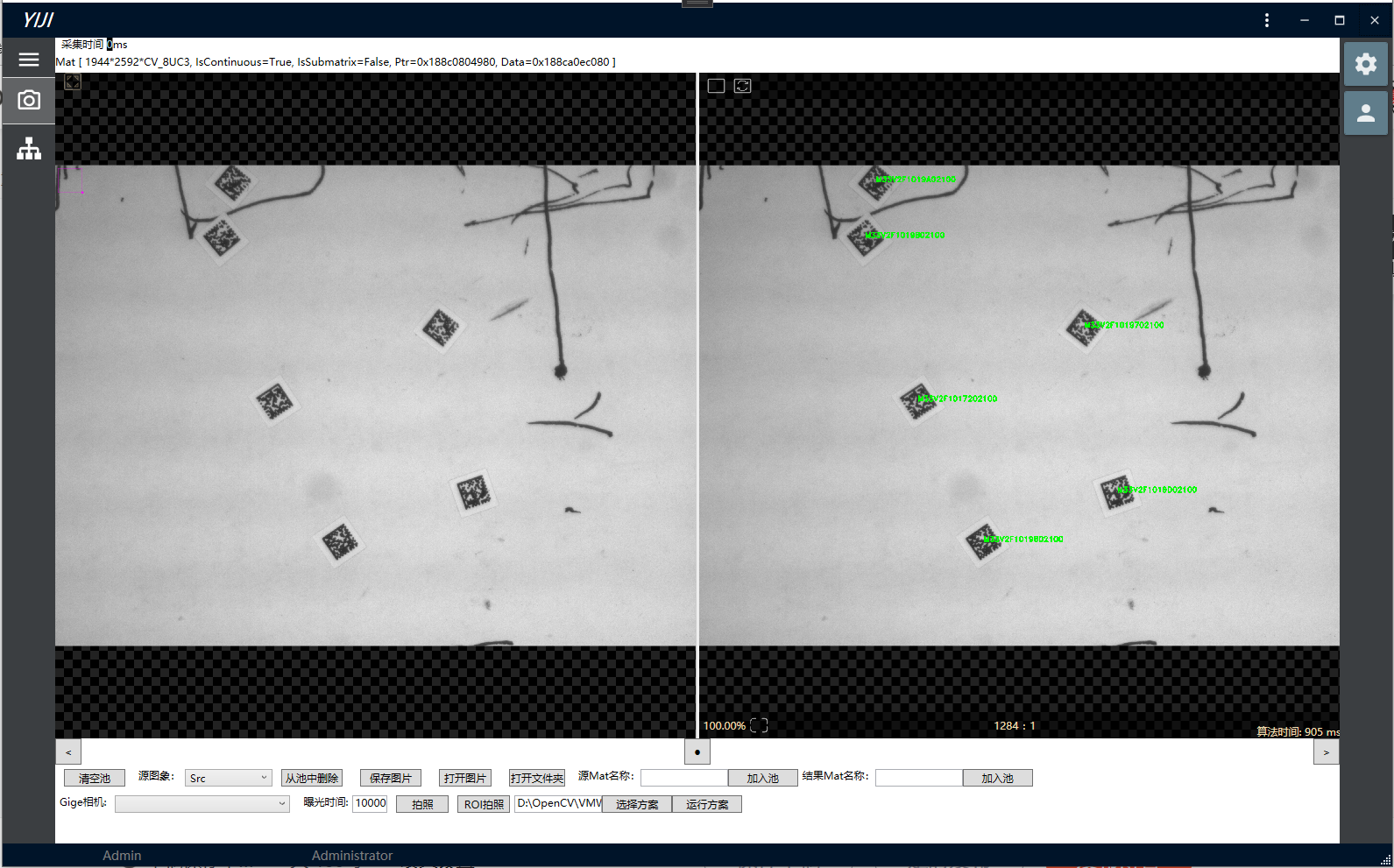Viewport: 1394px width, 868px height.
Task: Click the Mat info text line at top
Action: point(336,62)
